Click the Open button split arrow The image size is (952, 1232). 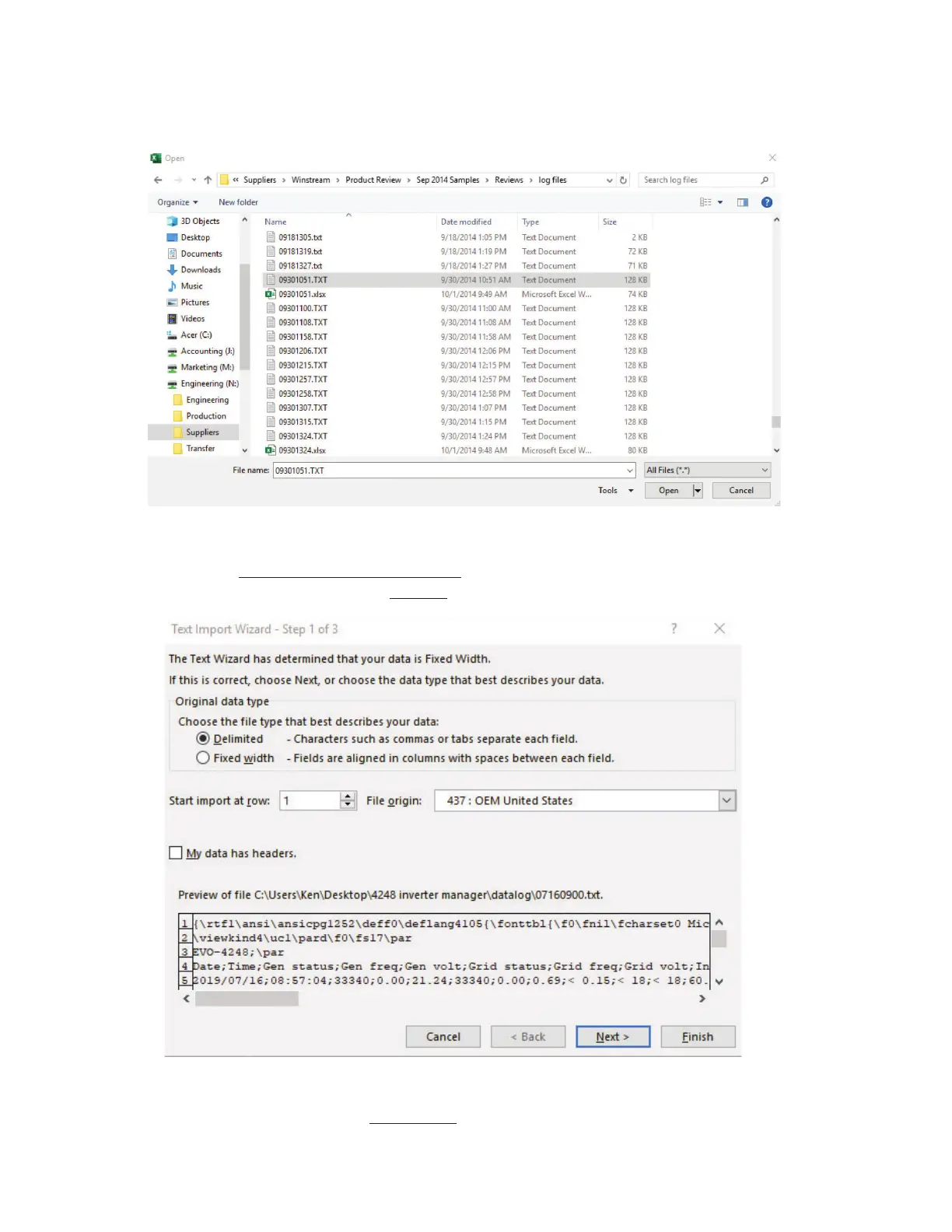pyautogui.click(x=698, y=491)
